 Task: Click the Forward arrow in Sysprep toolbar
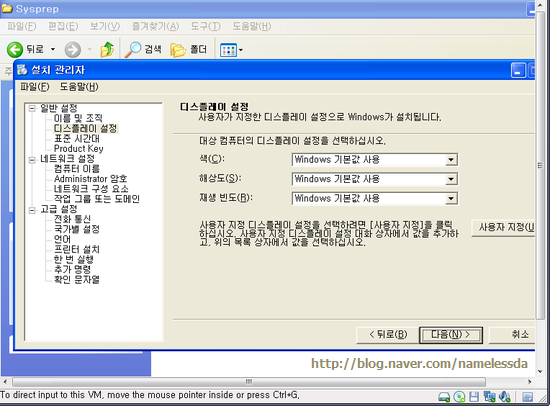73,49
